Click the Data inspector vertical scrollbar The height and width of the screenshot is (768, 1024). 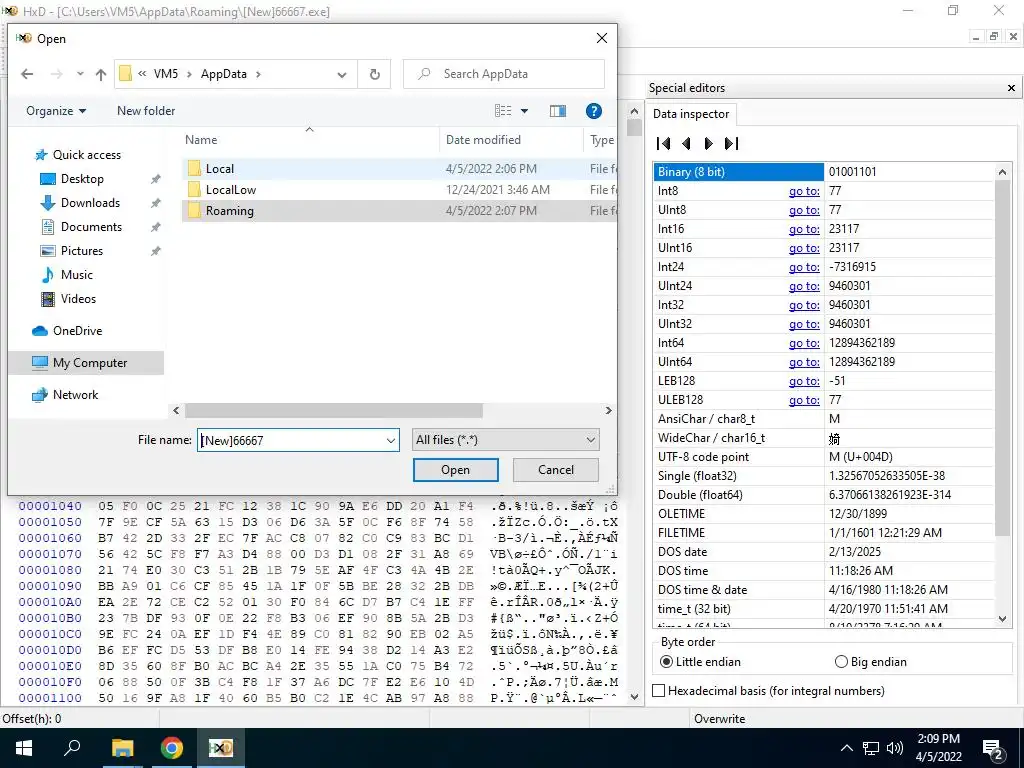tap(1002, 359)
